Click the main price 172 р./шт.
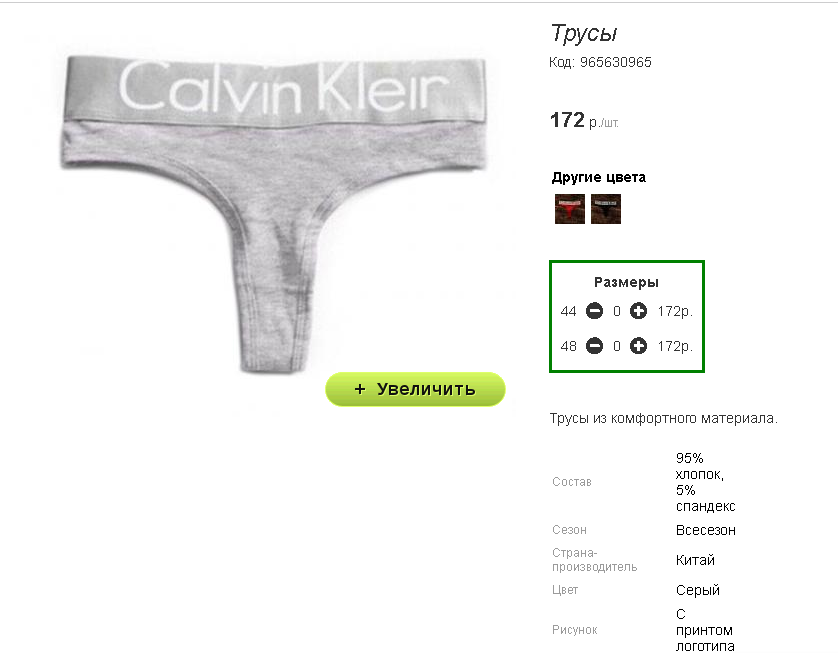Image resolution: width=838 pixels, height=653 pixels. (x=584, y=120)
